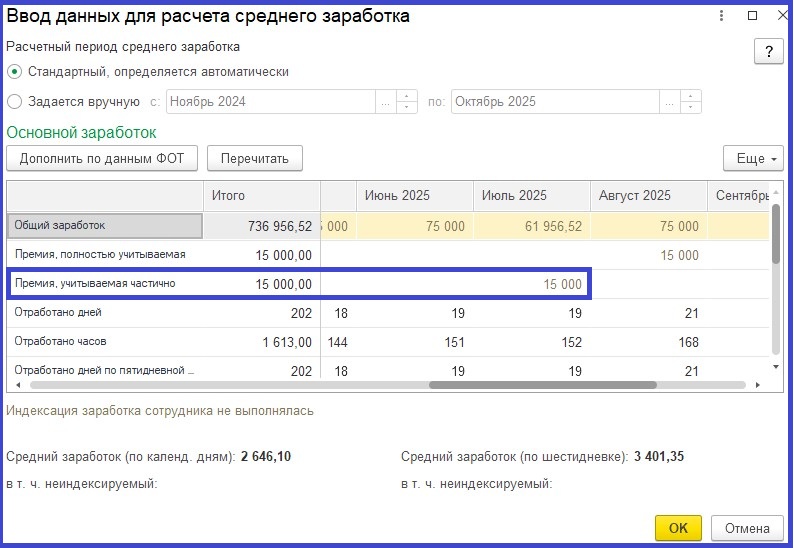
Task: Click the ellipsis picker beside Октябрь 2025
Action: point(669,102)
